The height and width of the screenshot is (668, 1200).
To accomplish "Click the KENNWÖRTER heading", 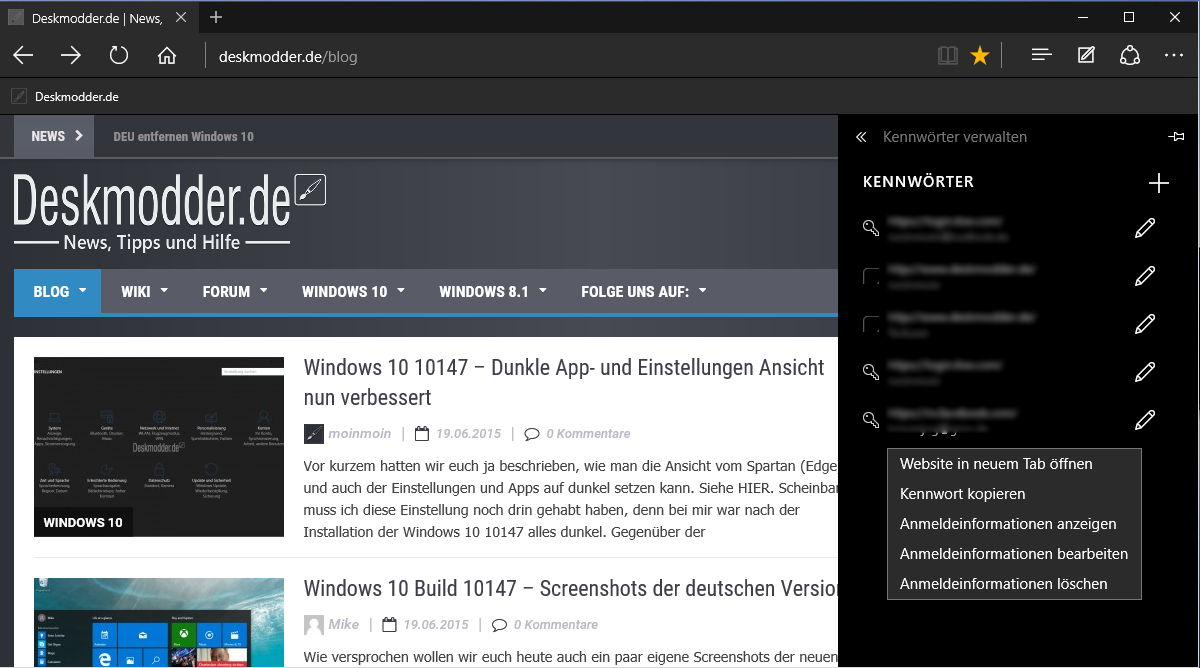I will click(918, 182).
